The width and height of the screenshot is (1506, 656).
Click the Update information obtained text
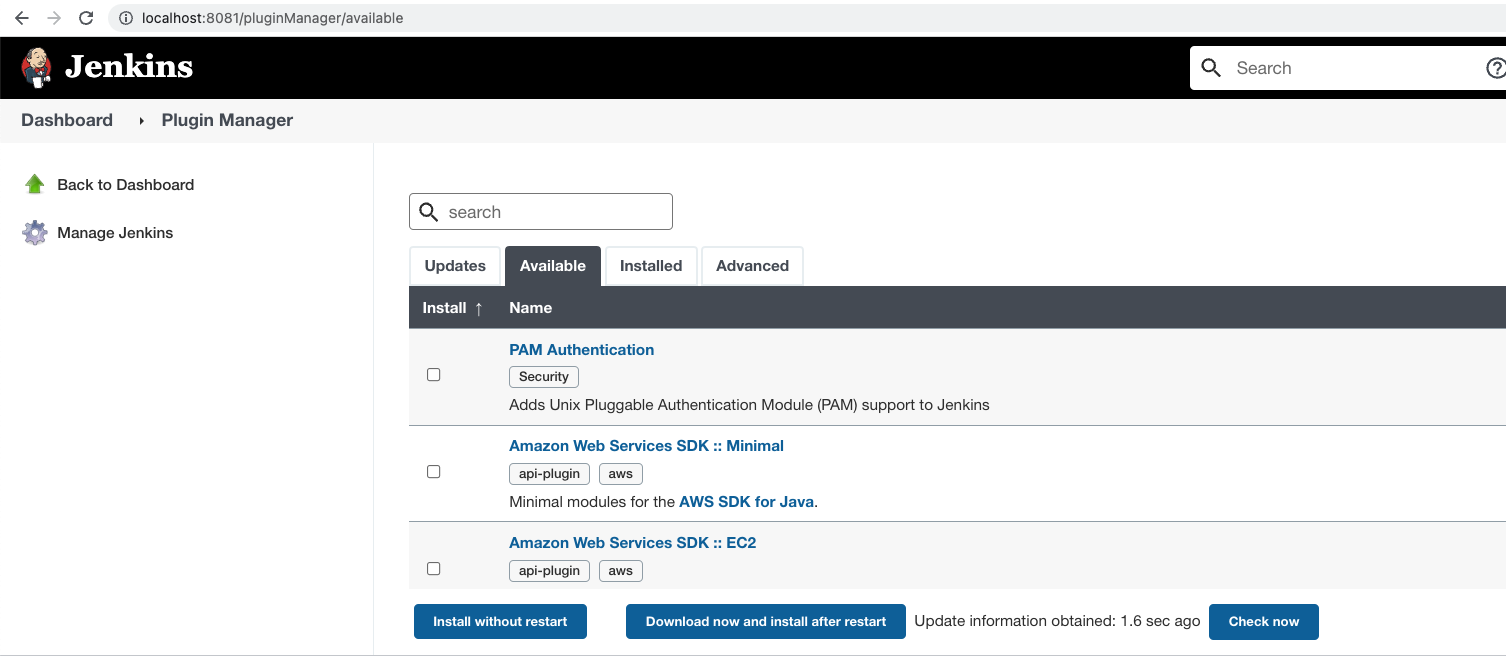(1057, 621)
